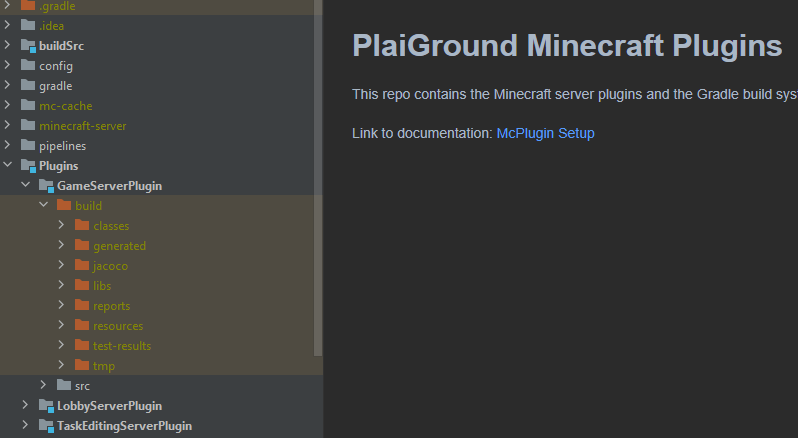This screenshot has height=438, width=798.
Task: Expand the config folder
Action: click(x=7, y=65)
